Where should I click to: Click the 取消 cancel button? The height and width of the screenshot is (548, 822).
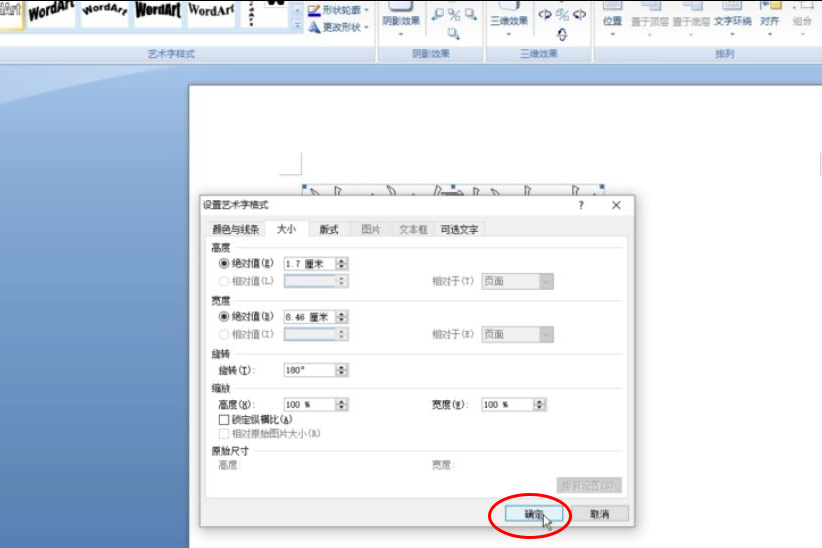599,514
